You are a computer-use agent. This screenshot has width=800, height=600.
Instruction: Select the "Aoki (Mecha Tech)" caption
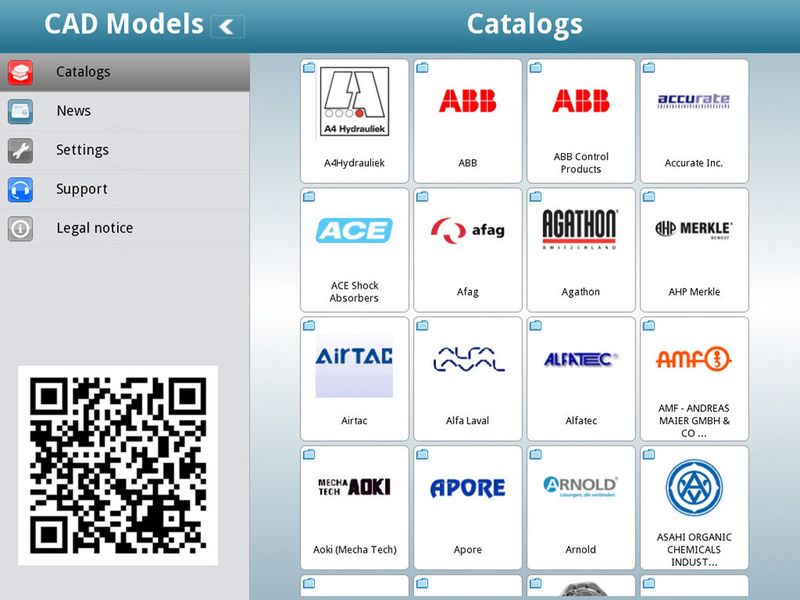tap(355, 550)
